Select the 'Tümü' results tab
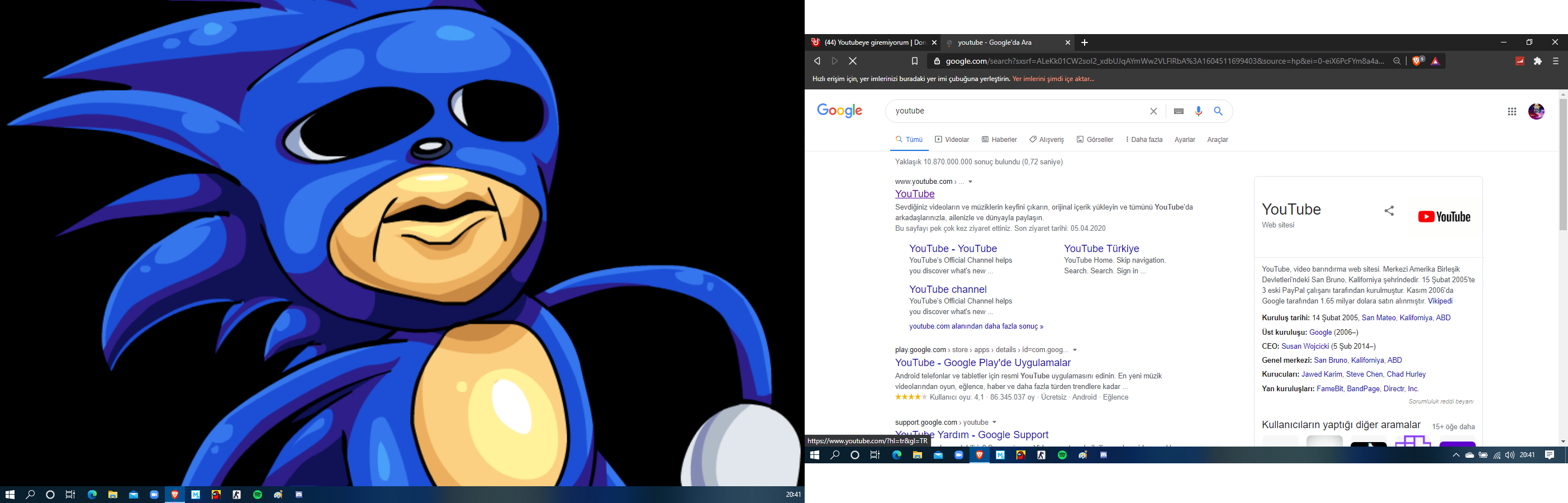Viewport: 1568px width, 503px height. [909, 140]
